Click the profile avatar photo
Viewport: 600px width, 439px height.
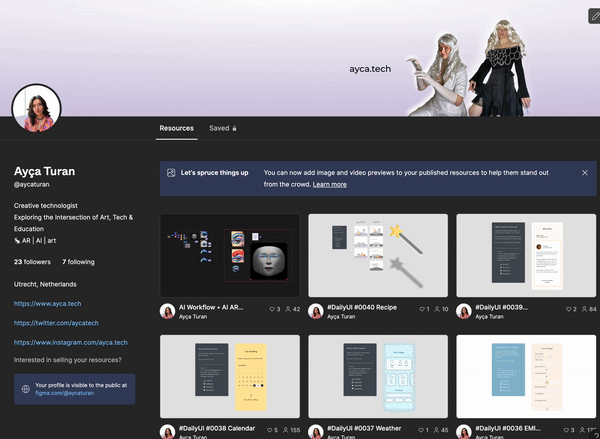tap(37, 108)
